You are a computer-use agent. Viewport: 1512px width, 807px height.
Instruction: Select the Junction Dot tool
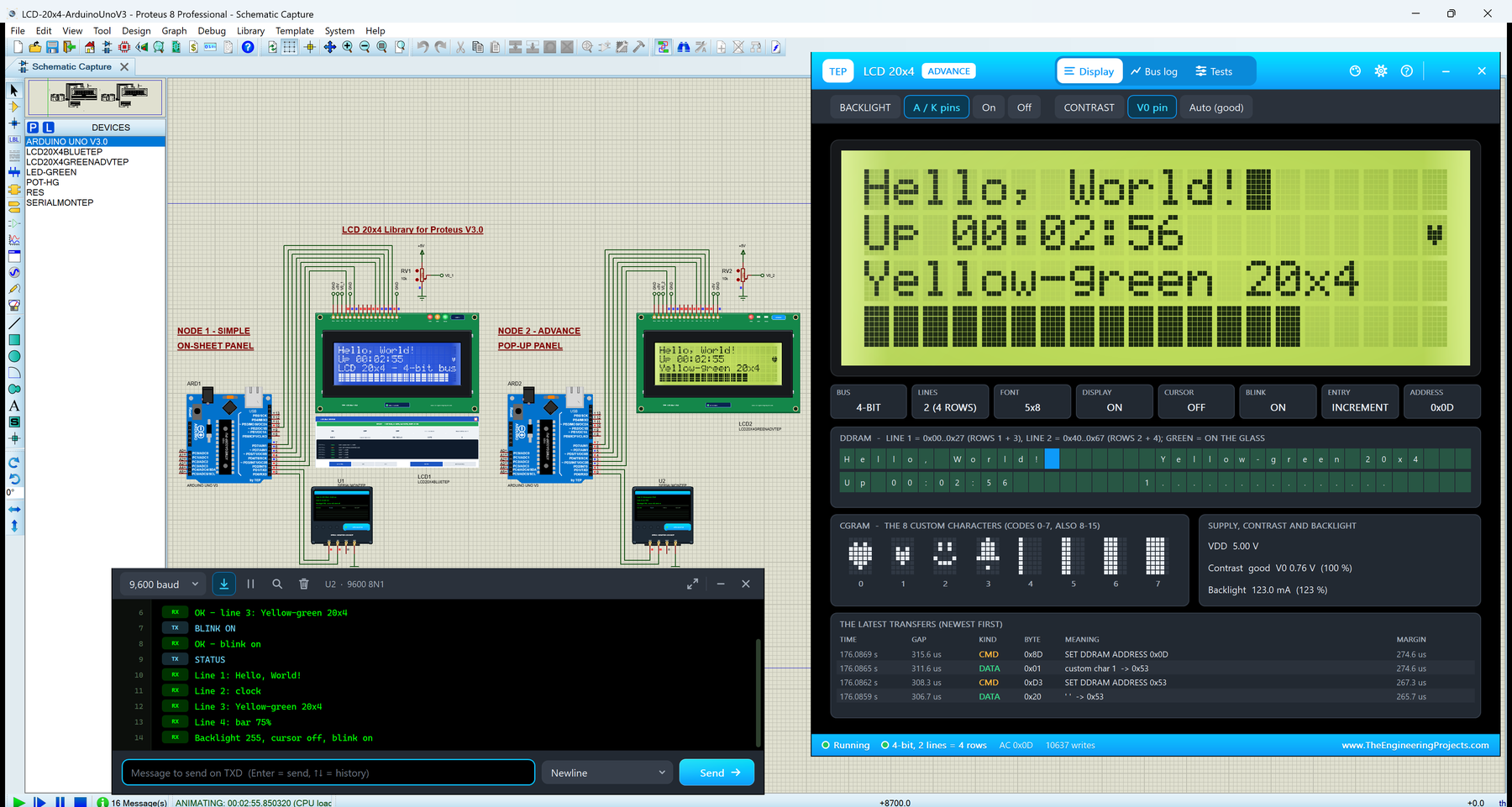click(x=13, y=123)
